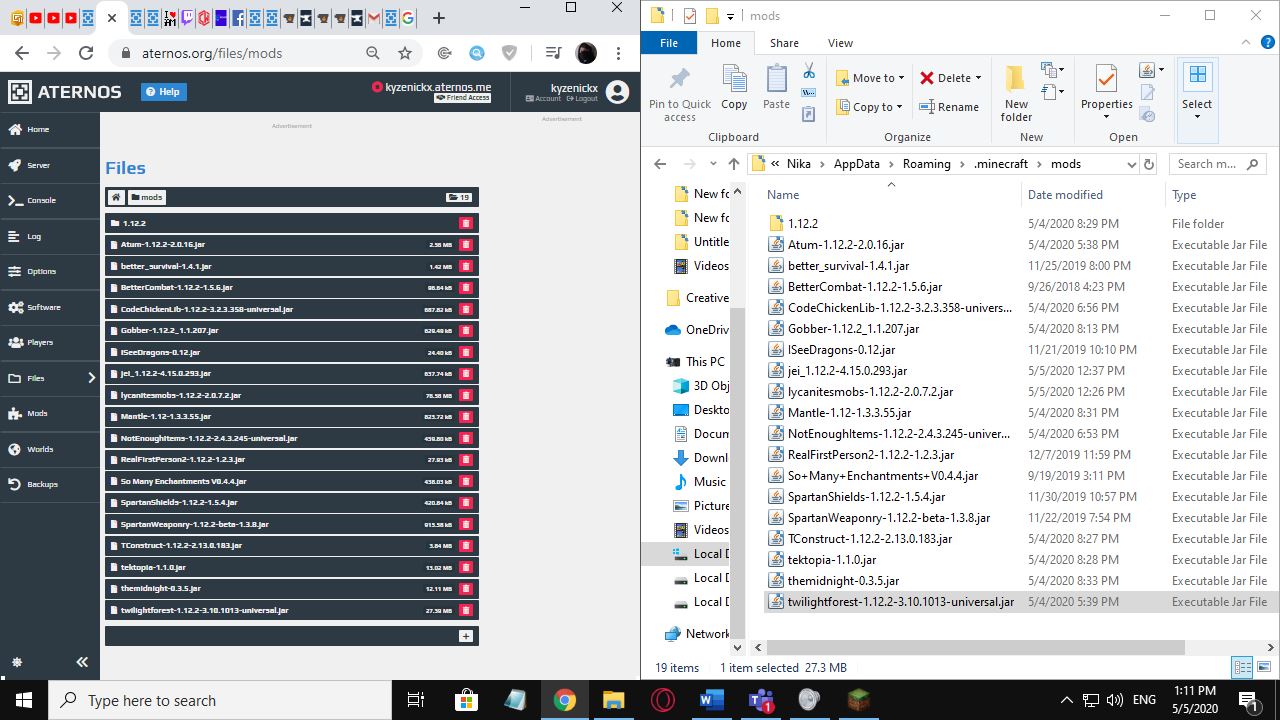Delete Atum-1.12.2-2.0.16.jar on Aternos

[x=466, y=245]
